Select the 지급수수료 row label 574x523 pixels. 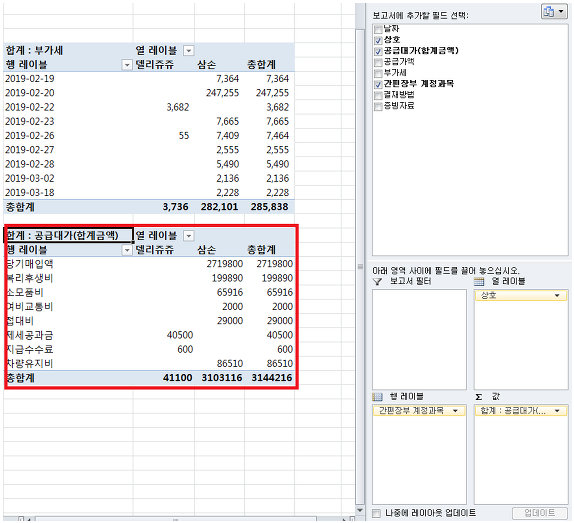tap(30, 350)
